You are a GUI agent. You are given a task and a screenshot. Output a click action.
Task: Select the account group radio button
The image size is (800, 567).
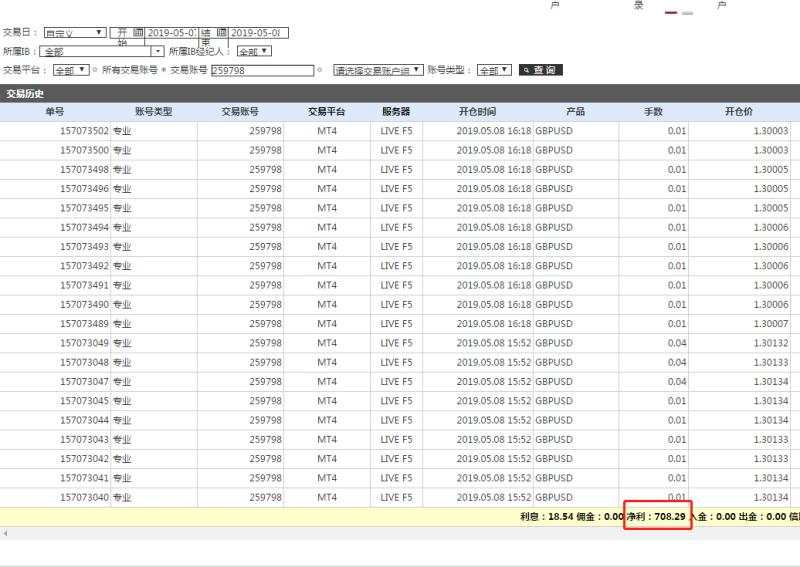coord(320,70)
